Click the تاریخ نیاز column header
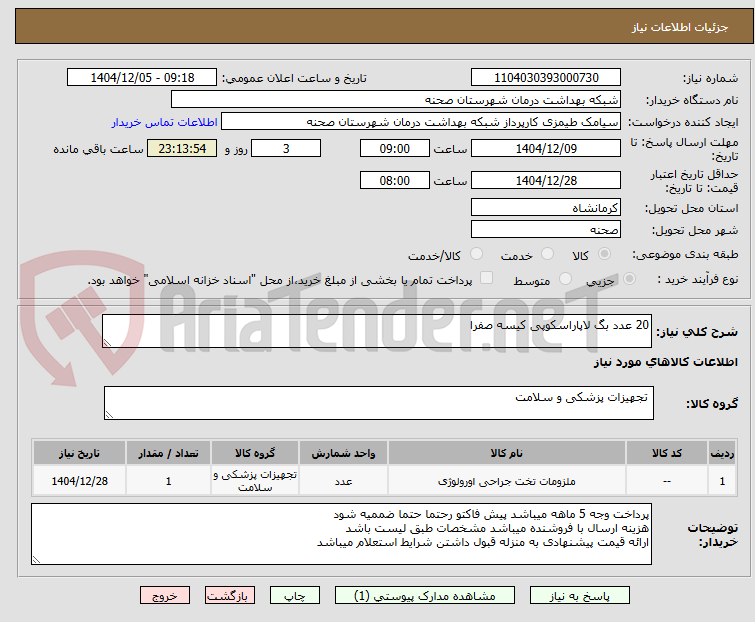The width and height of the screenshot is (755, 622). [79, 453]
